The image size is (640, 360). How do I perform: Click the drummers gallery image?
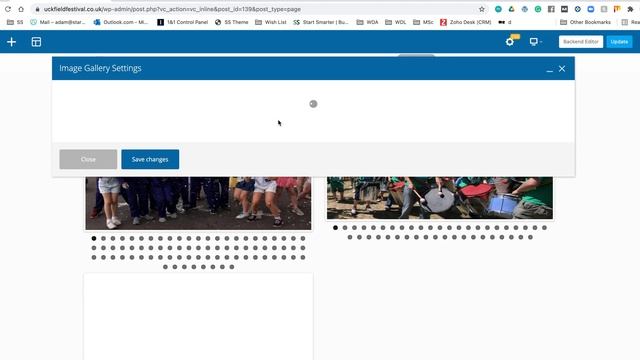440,198
